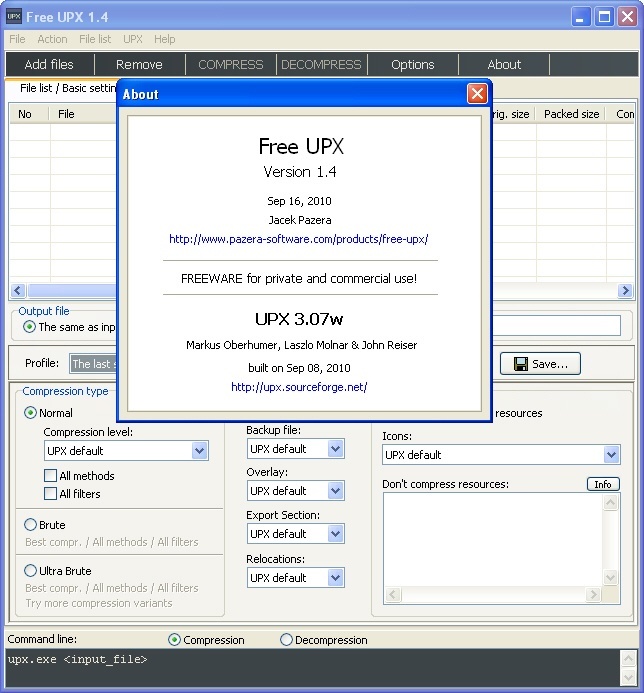Click the 'No' column header
The height and width of the screenshot is (693, 644).
(x=29, y=114)
